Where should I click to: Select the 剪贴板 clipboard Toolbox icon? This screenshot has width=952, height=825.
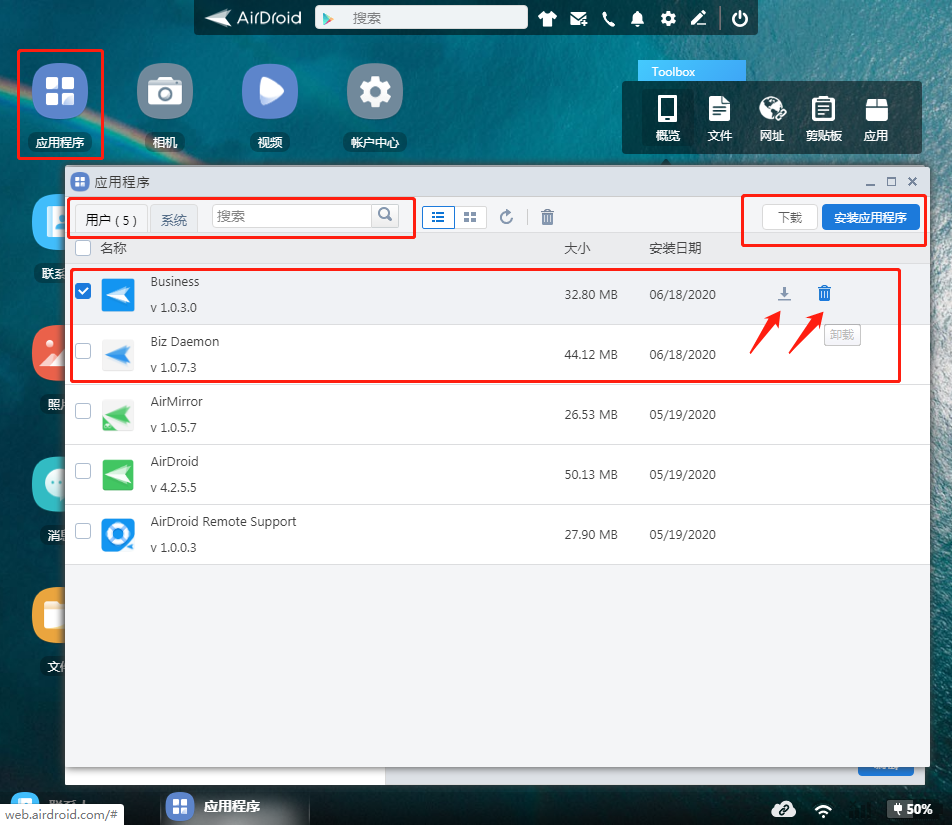[x=823, y=118]
